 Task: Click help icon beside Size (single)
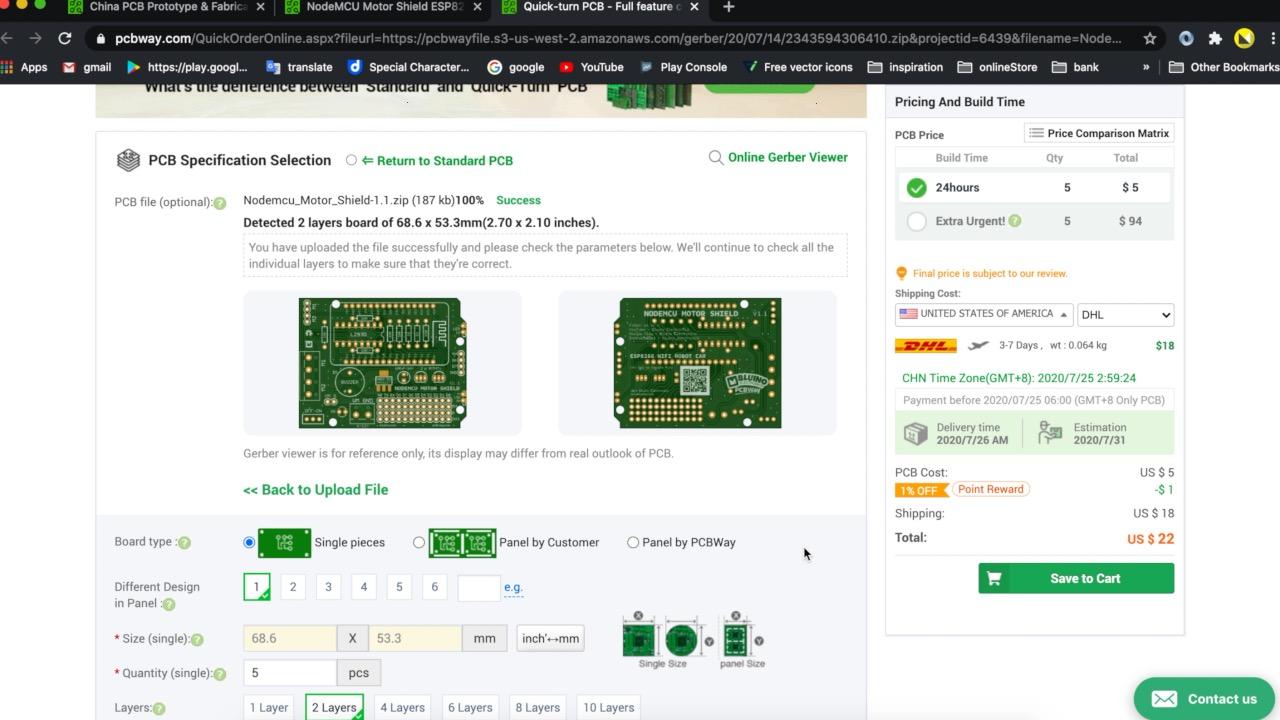coord(197,639)
